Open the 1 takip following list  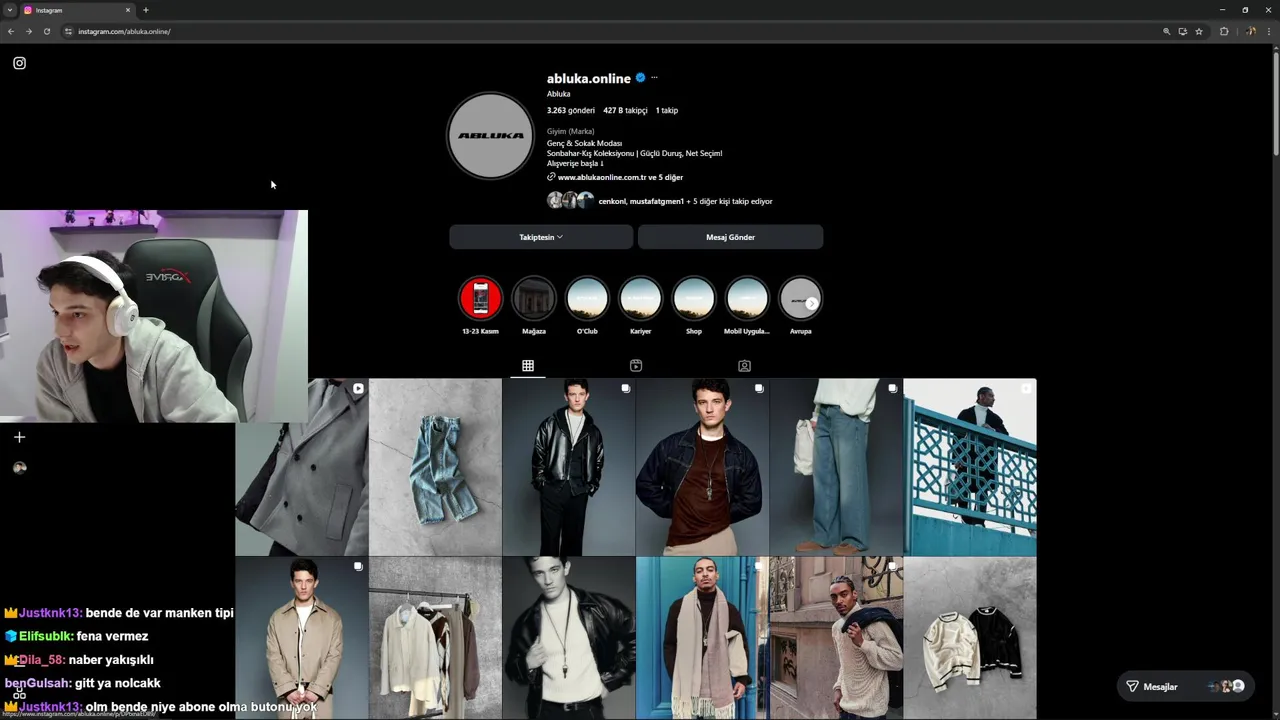tap(667, 111)
